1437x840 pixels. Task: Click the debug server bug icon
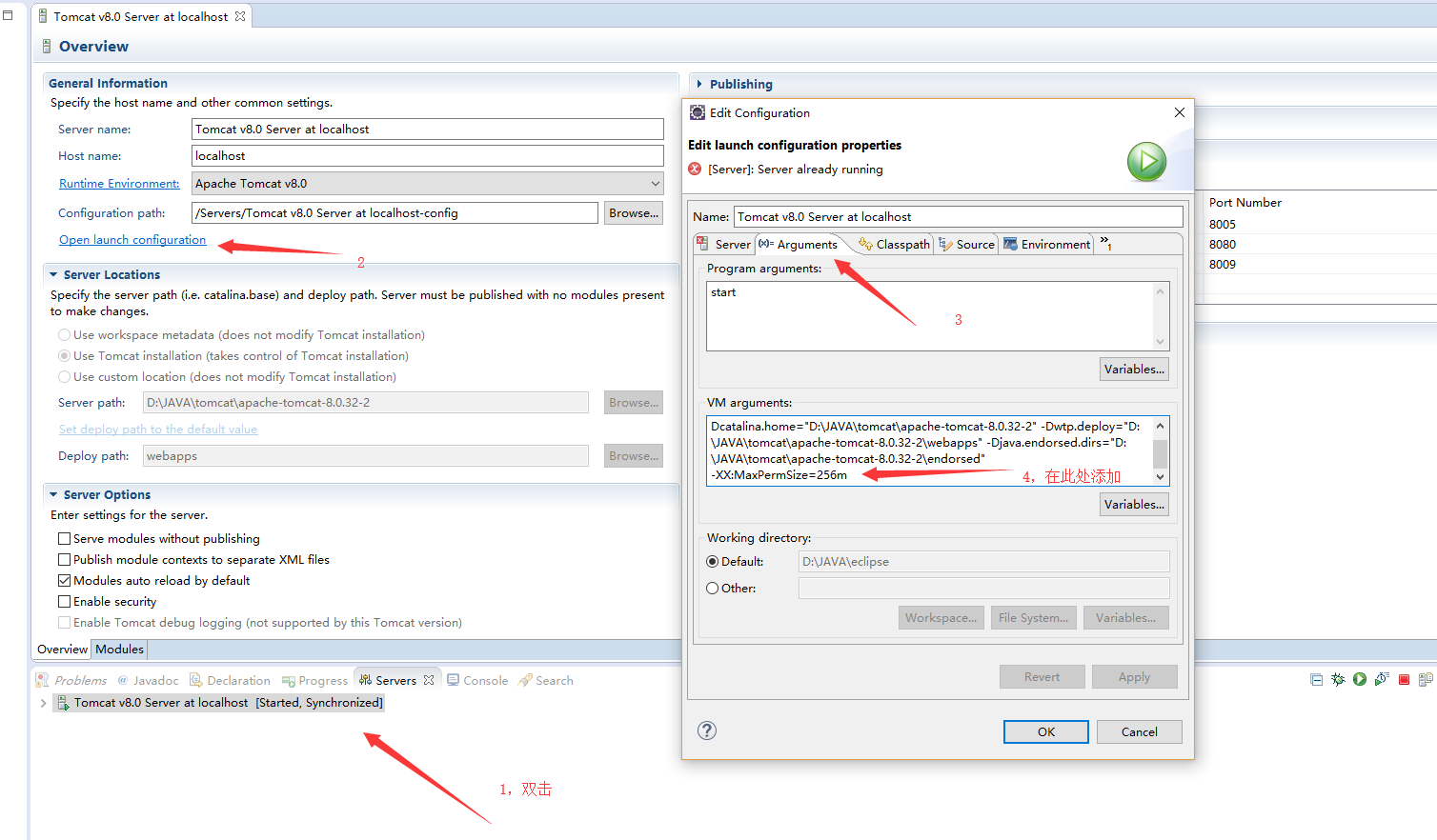[1338, 679]
